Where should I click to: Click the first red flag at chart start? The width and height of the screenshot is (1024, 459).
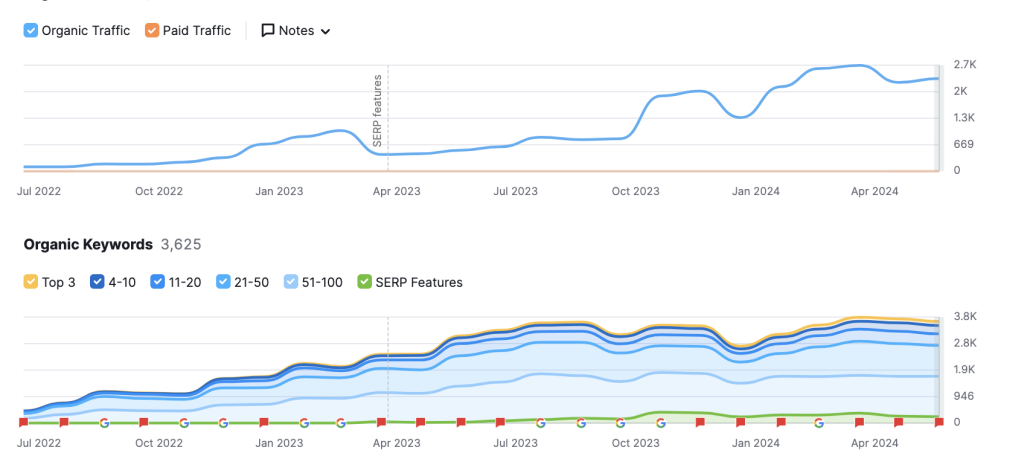[x=24, y=423]
